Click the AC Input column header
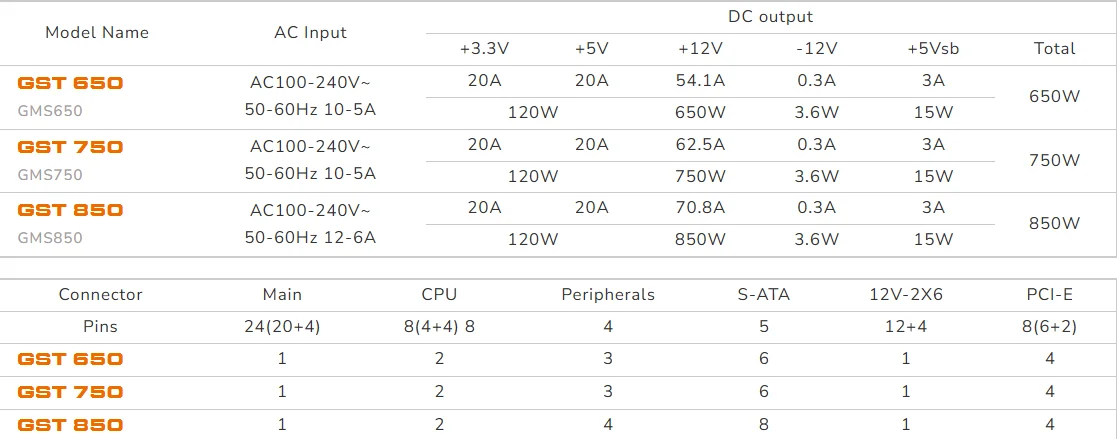Viewport: 1117px width, 439px height. (310, 32)
